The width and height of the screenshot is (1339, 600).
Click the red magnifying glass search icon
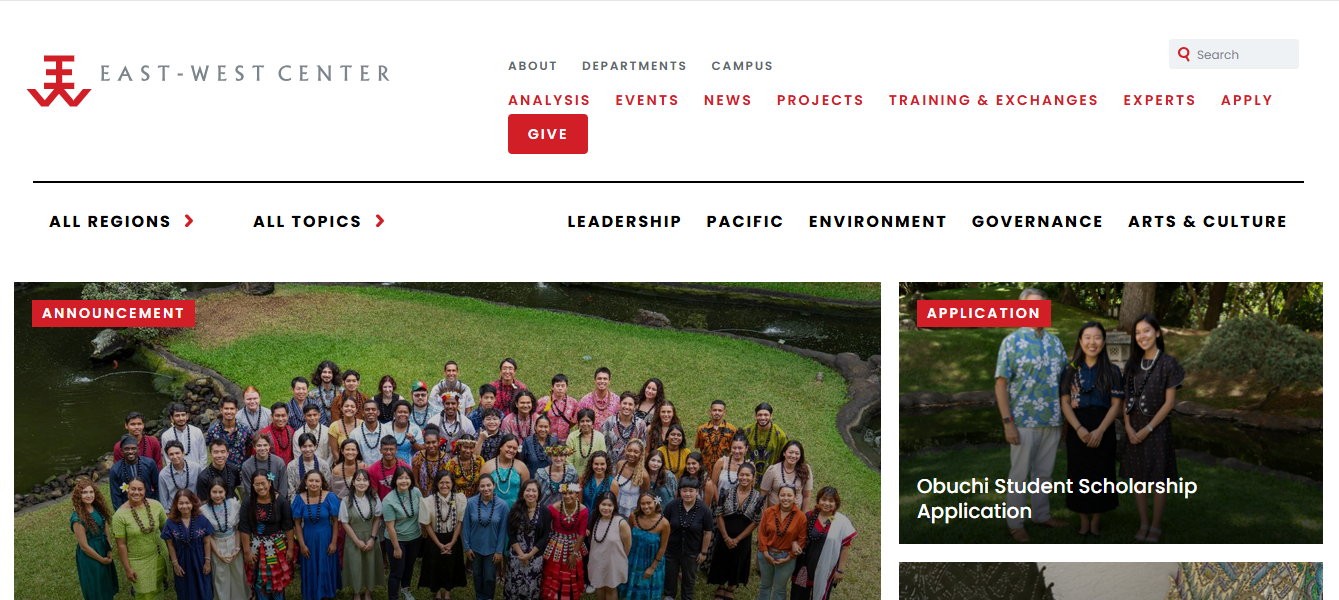1184,54
